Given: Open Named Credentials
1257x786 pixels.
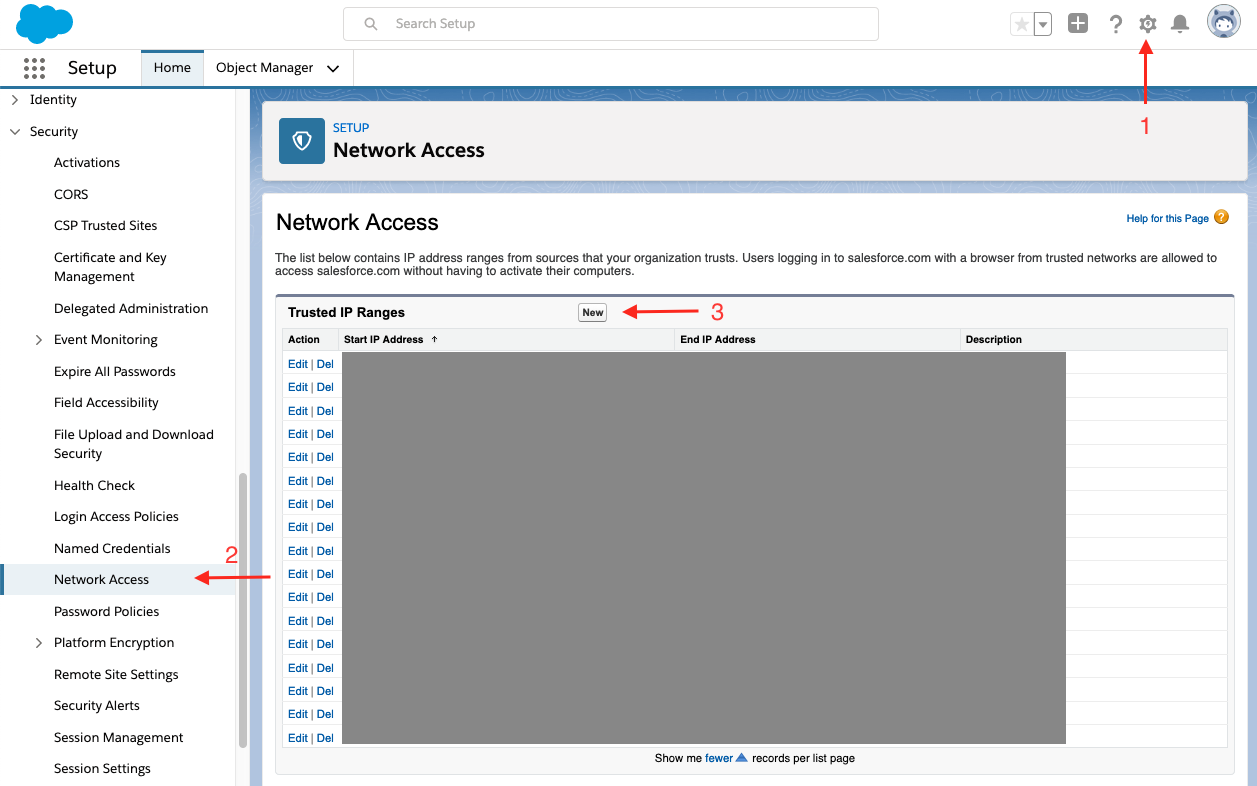Looking at the screenshot, I should (x=112, y=549).
